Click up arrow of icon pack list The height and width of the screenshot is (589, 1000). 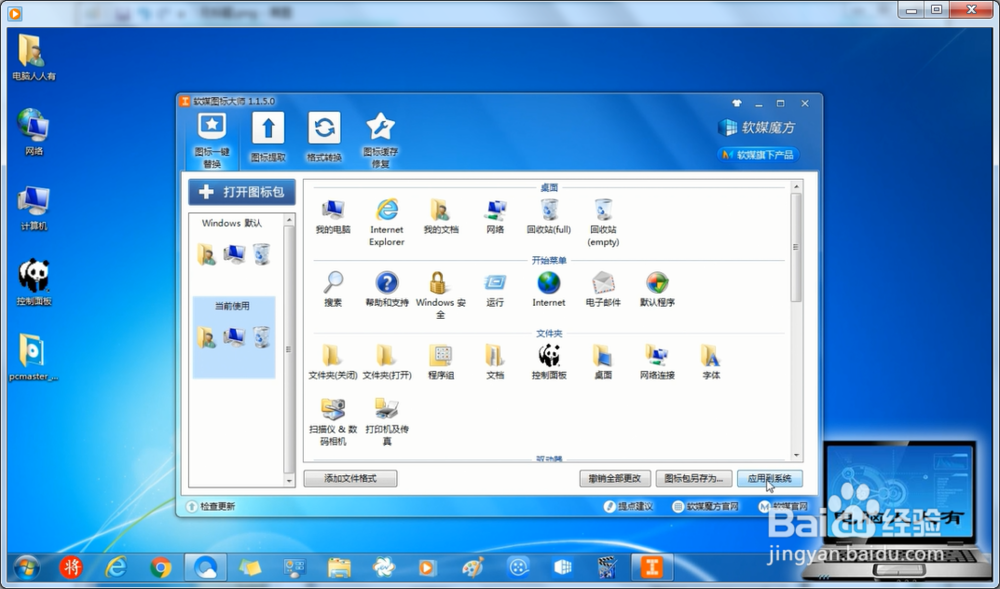290,219
